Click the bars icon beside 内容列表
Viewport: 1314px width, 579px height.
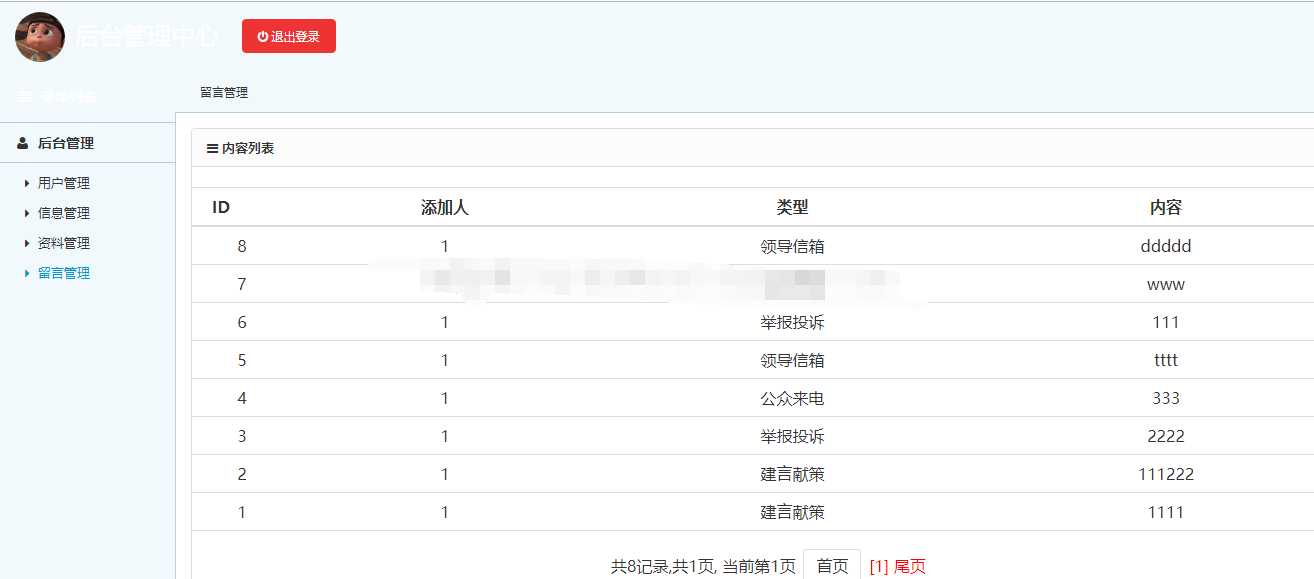click(x=212, y=148)
